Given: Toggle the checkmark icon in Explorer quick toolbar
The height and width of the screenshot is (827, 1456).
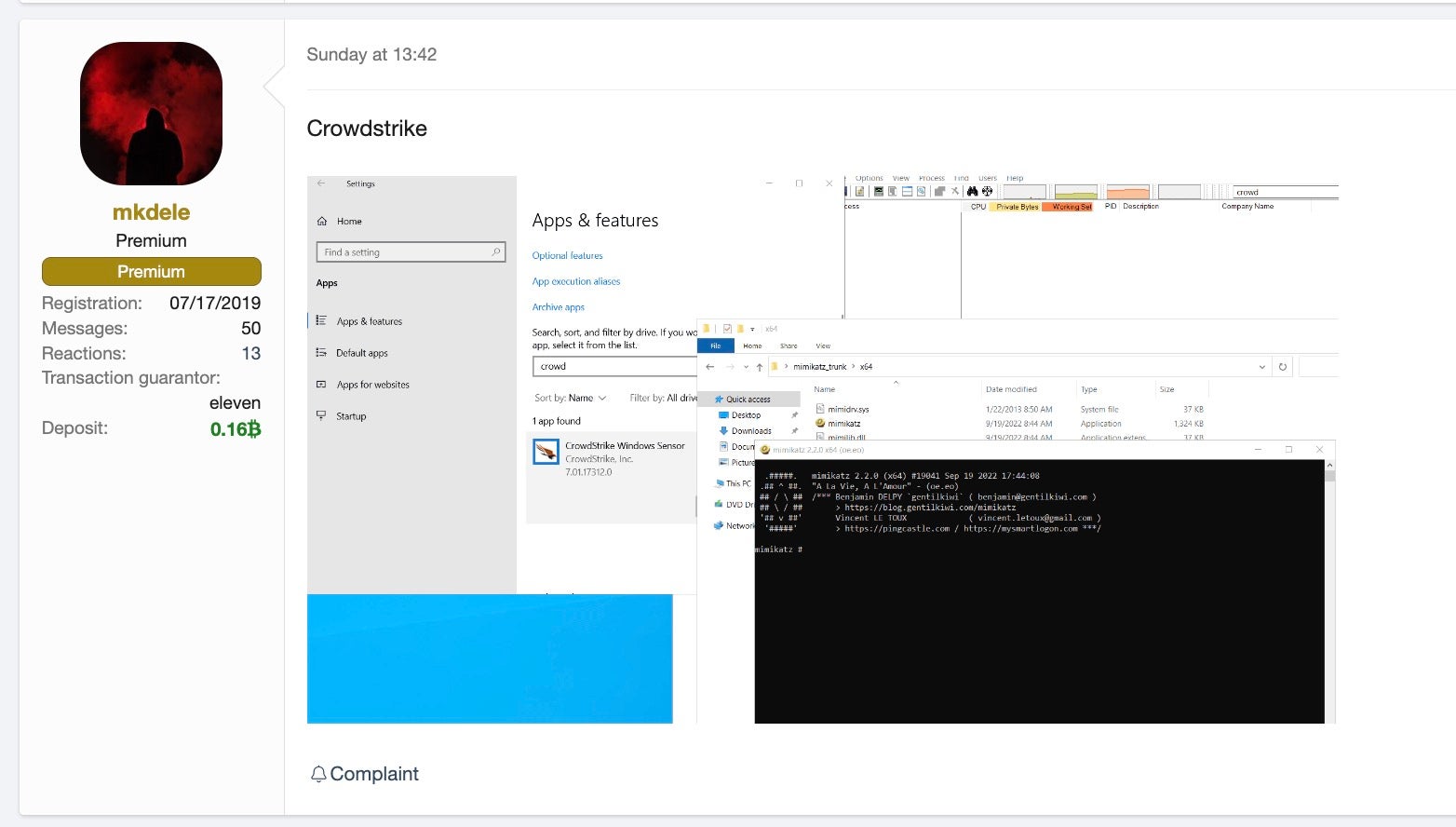Looking at the screenshot, I should 727,329.
